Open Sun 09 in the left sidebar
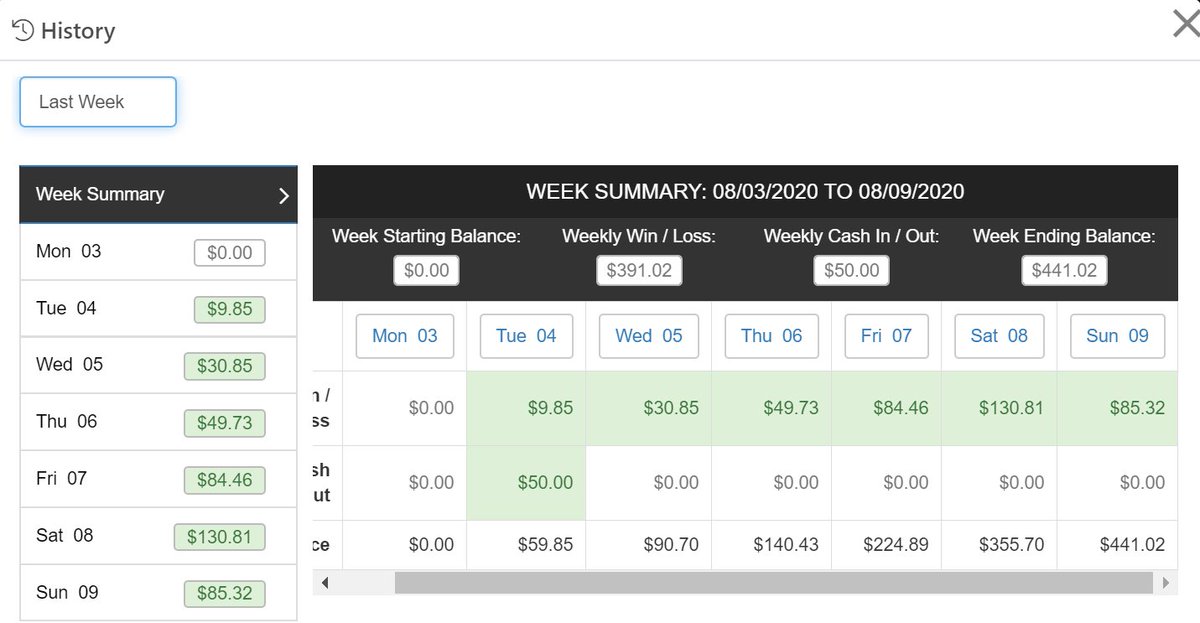This screenshot has width=1200, height=623. point(158,593)
